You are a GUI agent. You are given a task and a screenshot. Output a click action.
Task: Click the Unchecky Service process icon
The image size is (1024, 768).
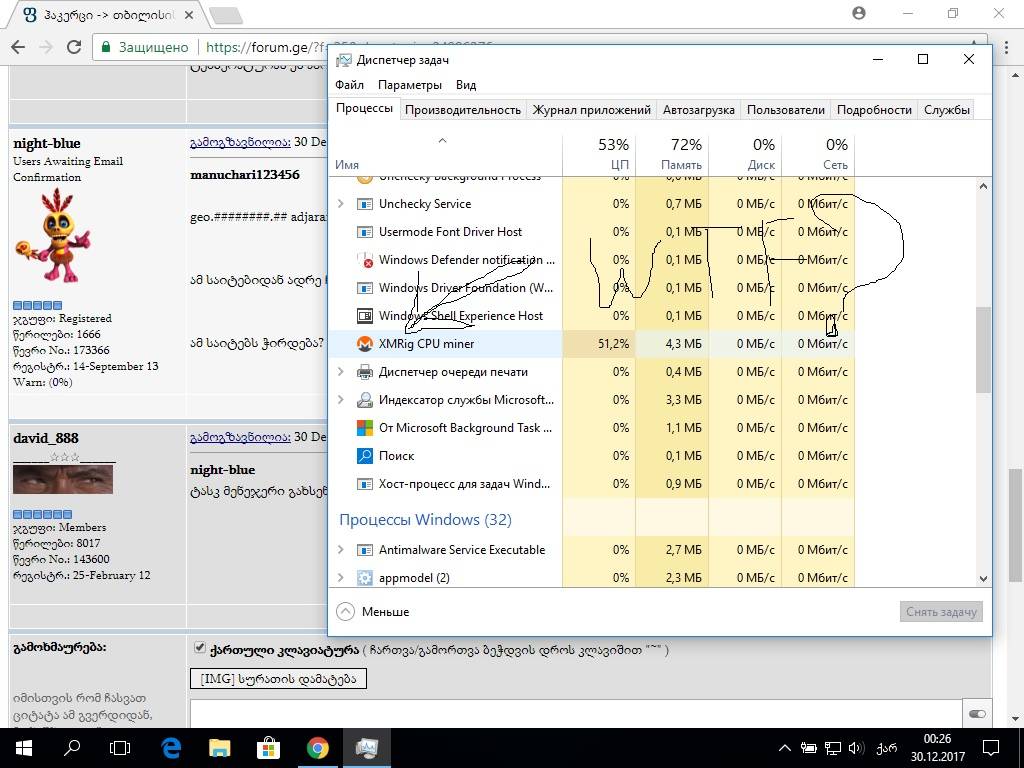(x=364, y=204)
